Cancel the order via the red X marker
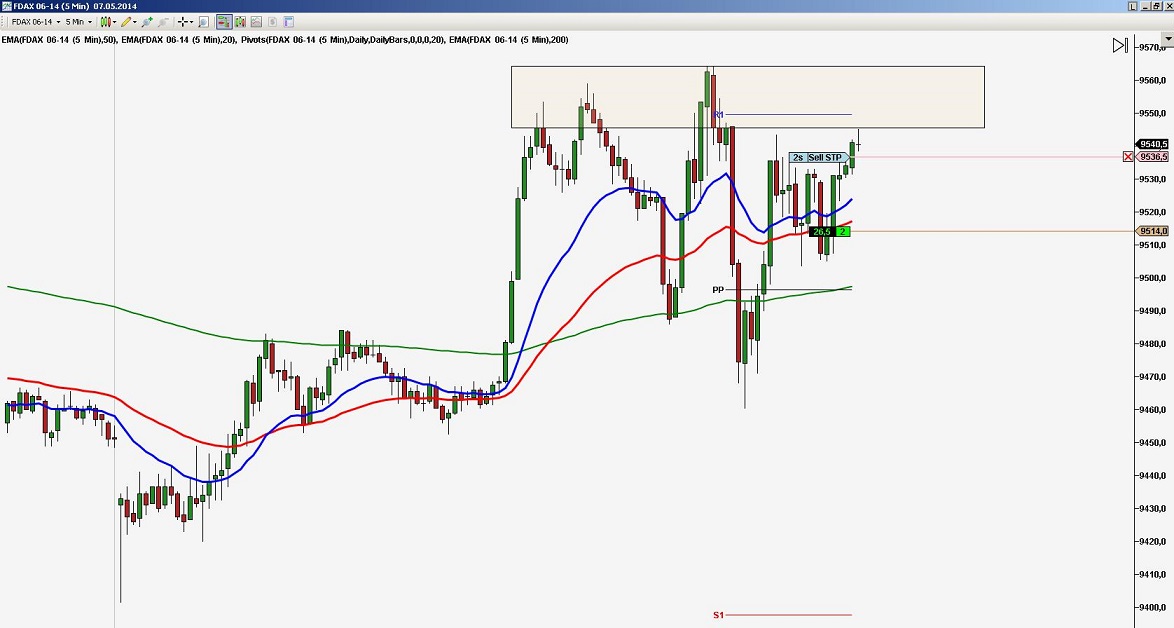This screenshot has height=628, width=1174. 1128,156
